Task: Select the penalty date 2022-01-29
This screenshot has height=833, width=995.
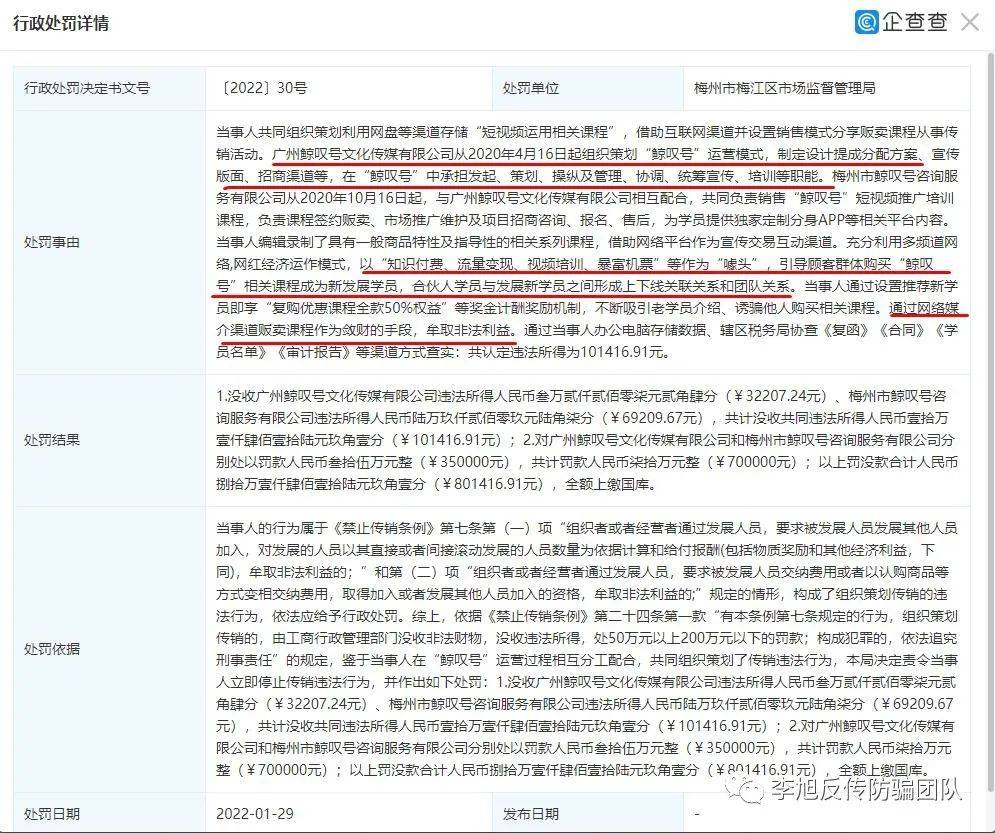Action: coord(255,813)
